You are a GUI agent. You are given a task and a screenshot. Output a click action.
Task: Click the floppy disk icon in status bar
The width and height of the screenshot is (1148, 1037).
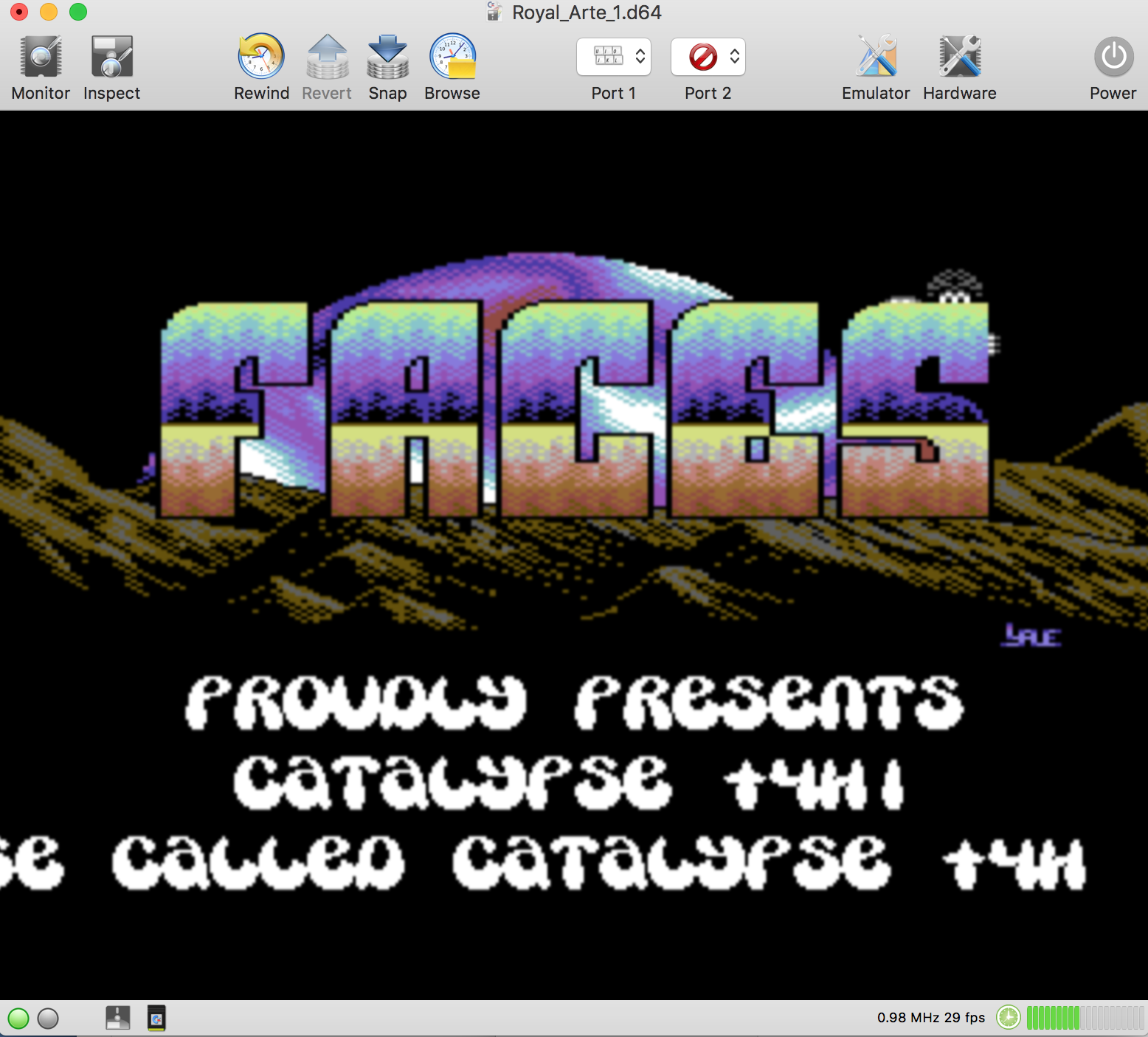coord(118,1018)
